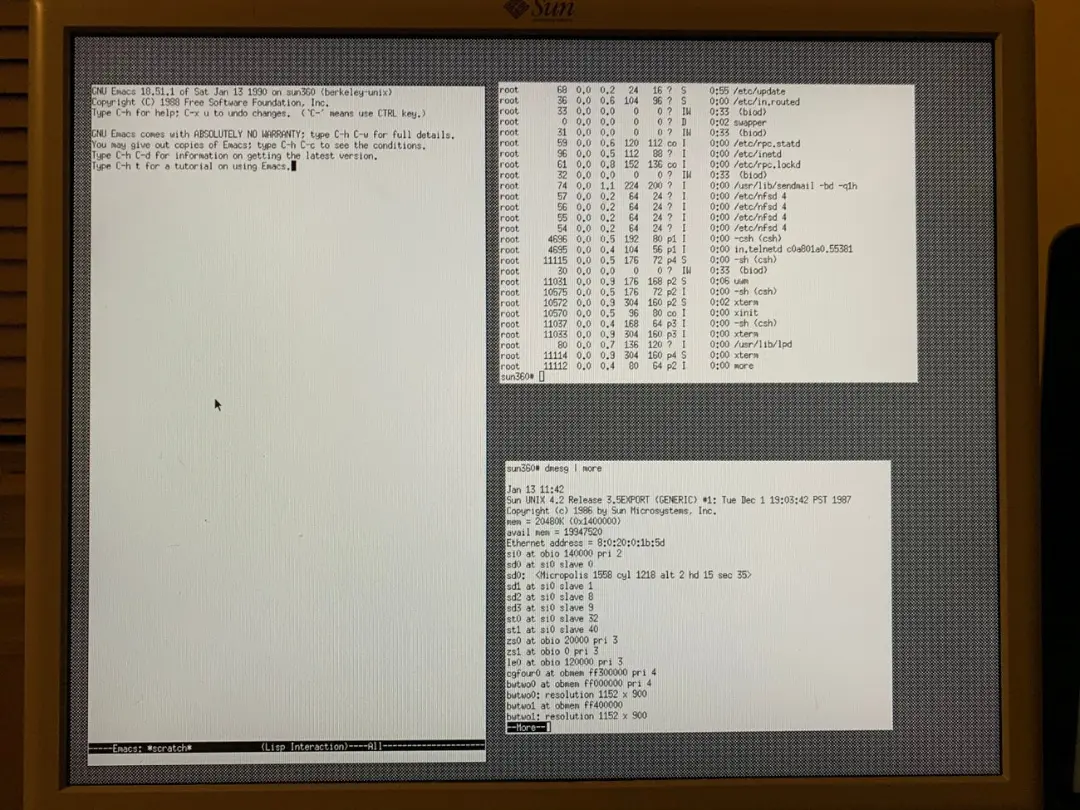1080x810 pixels.
Task: Click the 'Jan 13 11:42' timestamp line
Action: (535, 490)
